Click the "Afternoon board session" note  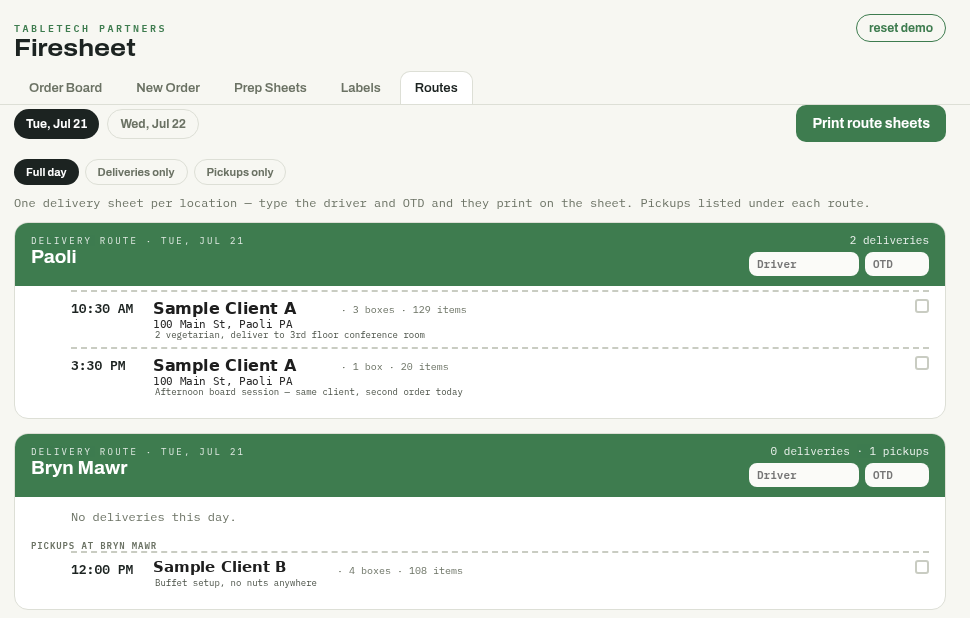point(309,392)
